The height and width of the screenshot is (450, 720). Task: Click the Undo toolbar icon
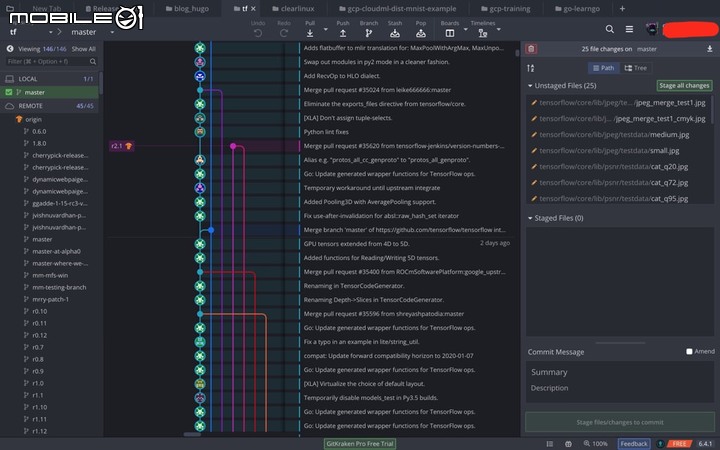(258, 33)
